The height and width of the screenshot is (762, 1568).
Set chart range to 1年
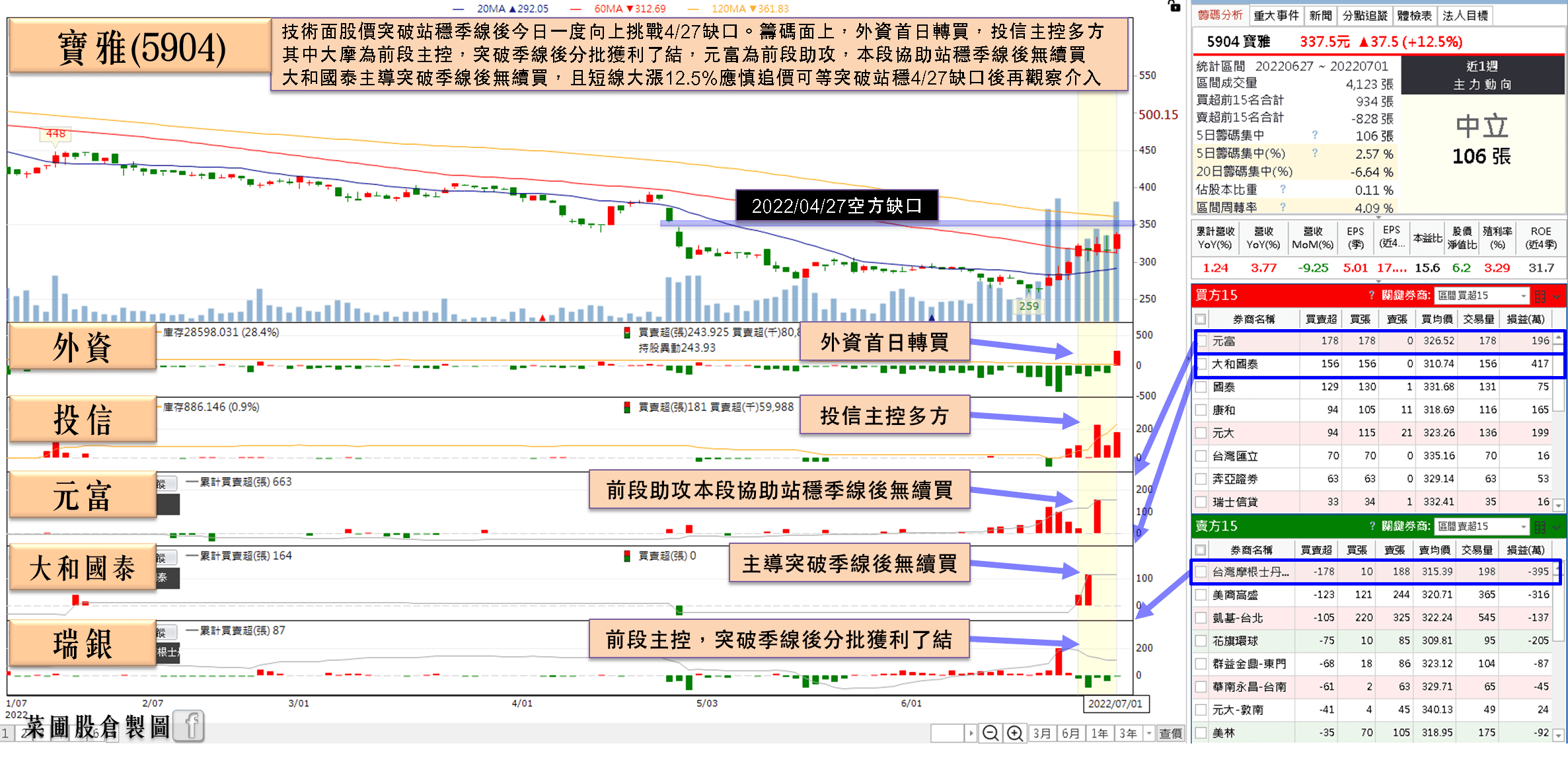tap(1100, 733)
